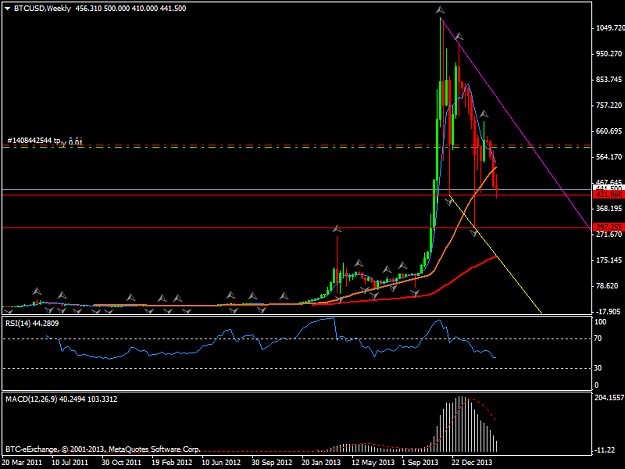Select the fractal arrow above the early 2013 spike

337,229
